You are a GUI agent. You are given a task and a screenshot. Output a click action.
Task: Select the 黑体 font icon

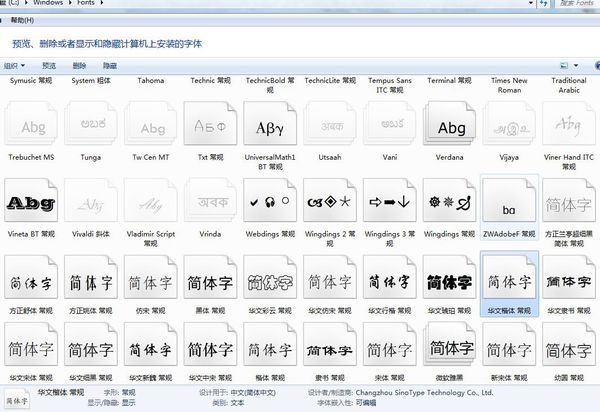pyautogui.click(x=210, y=277)
